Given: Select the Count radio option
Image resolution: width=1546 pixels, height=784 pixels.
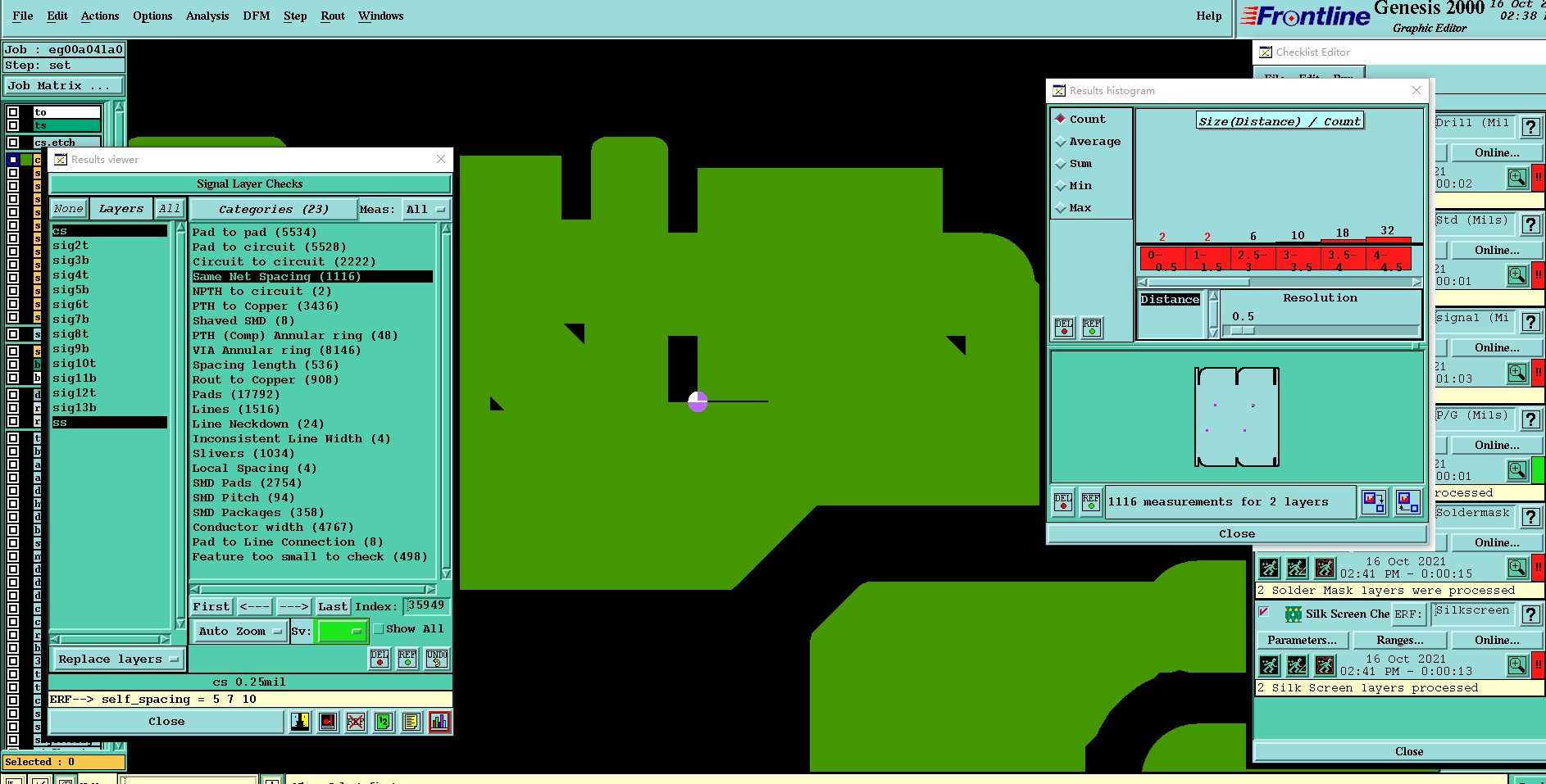Looking at the screenshot, I should coord(1061,119).
